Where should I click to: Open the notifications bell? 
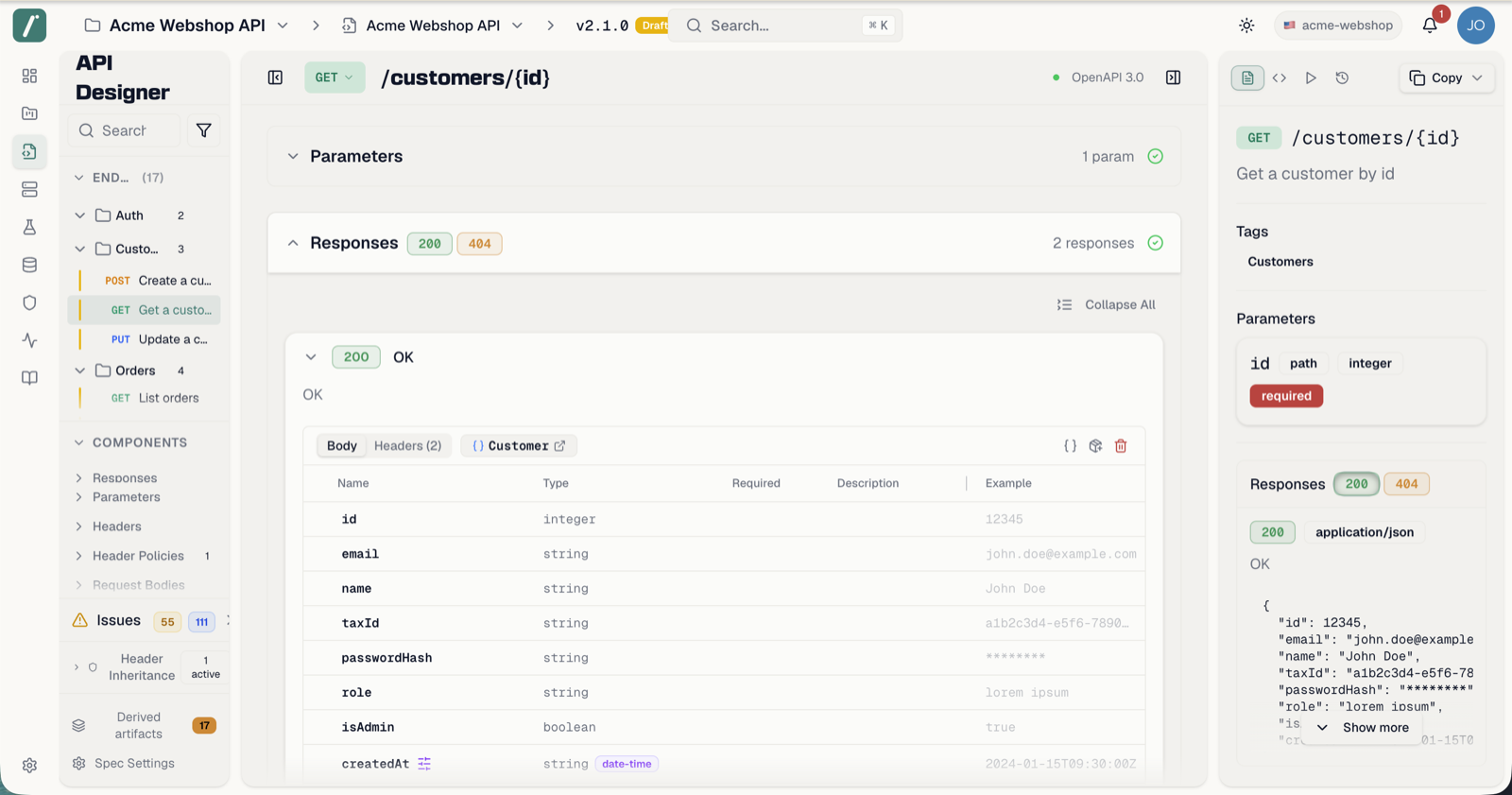click(x=1430, y=26)
